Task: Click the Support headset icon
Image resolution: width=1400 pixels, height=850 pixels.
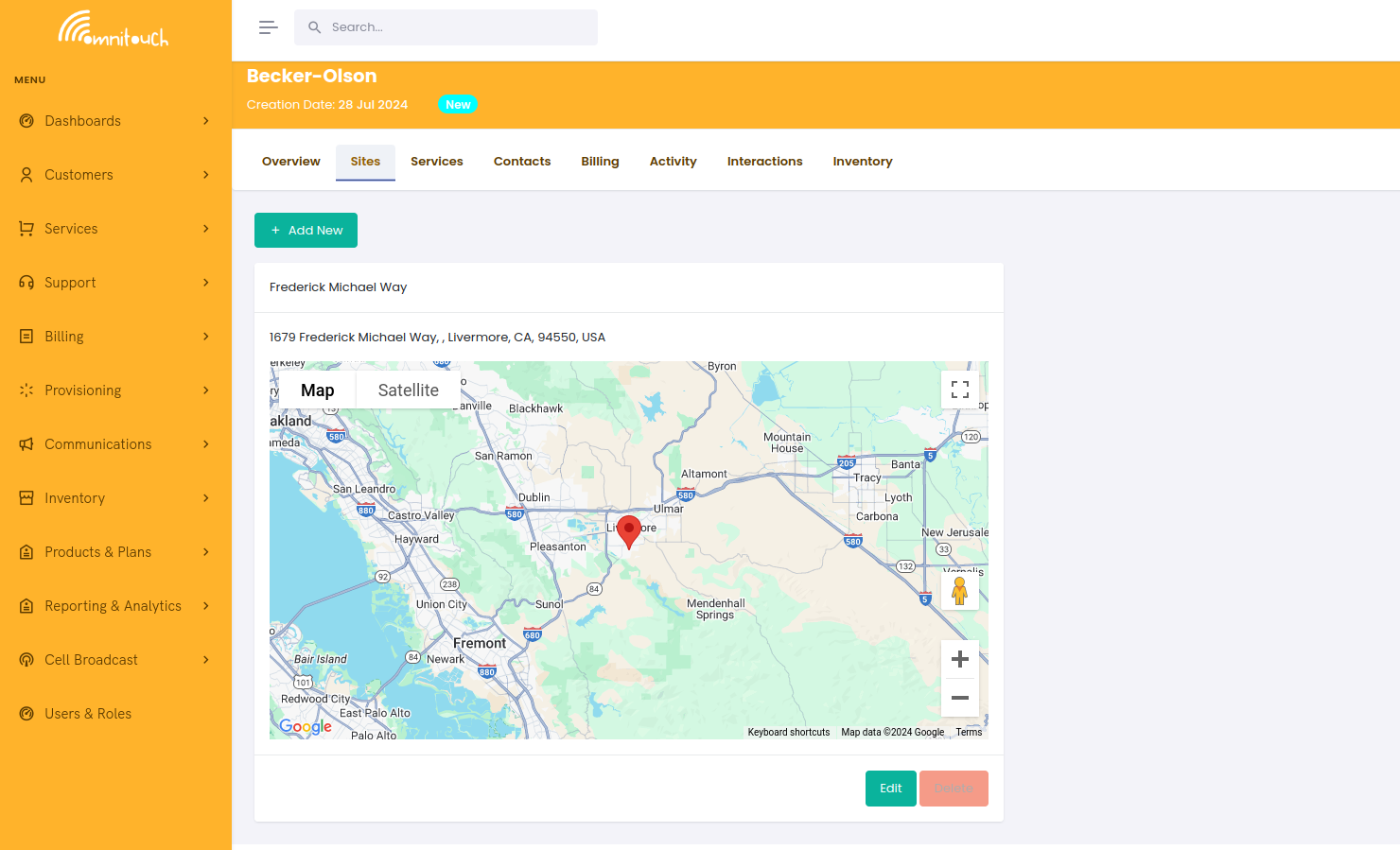Action: tap(27, 283)
